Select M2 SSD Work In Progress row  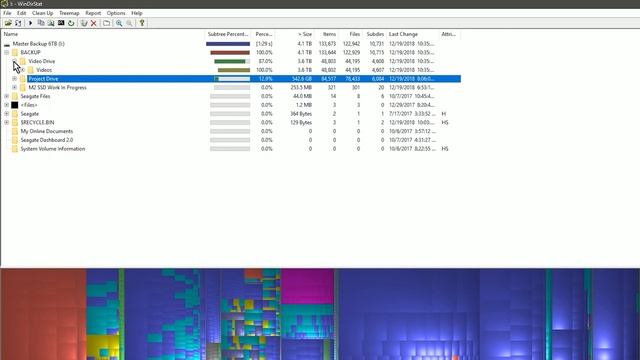231,88
